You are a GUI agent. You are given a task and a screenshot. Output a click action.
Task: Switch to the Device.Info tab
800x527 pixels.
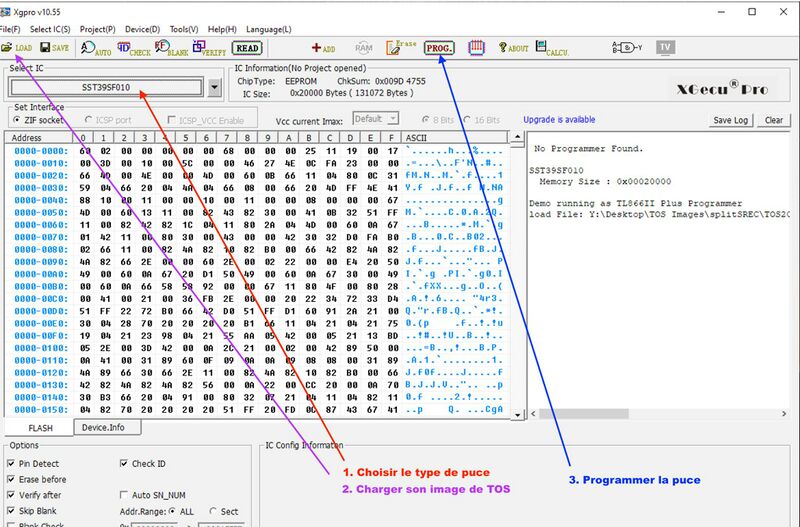108,428
